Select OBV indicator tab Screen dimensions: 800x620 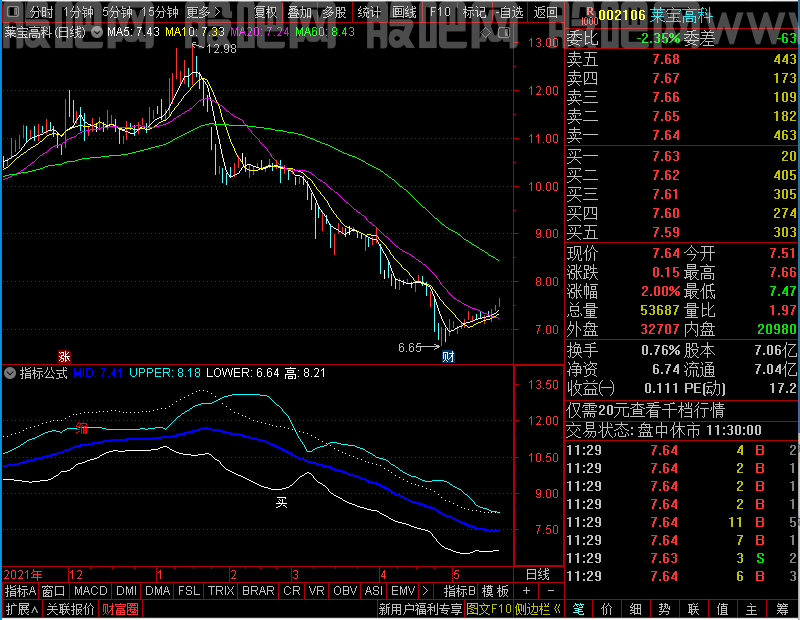click(345, 591)
